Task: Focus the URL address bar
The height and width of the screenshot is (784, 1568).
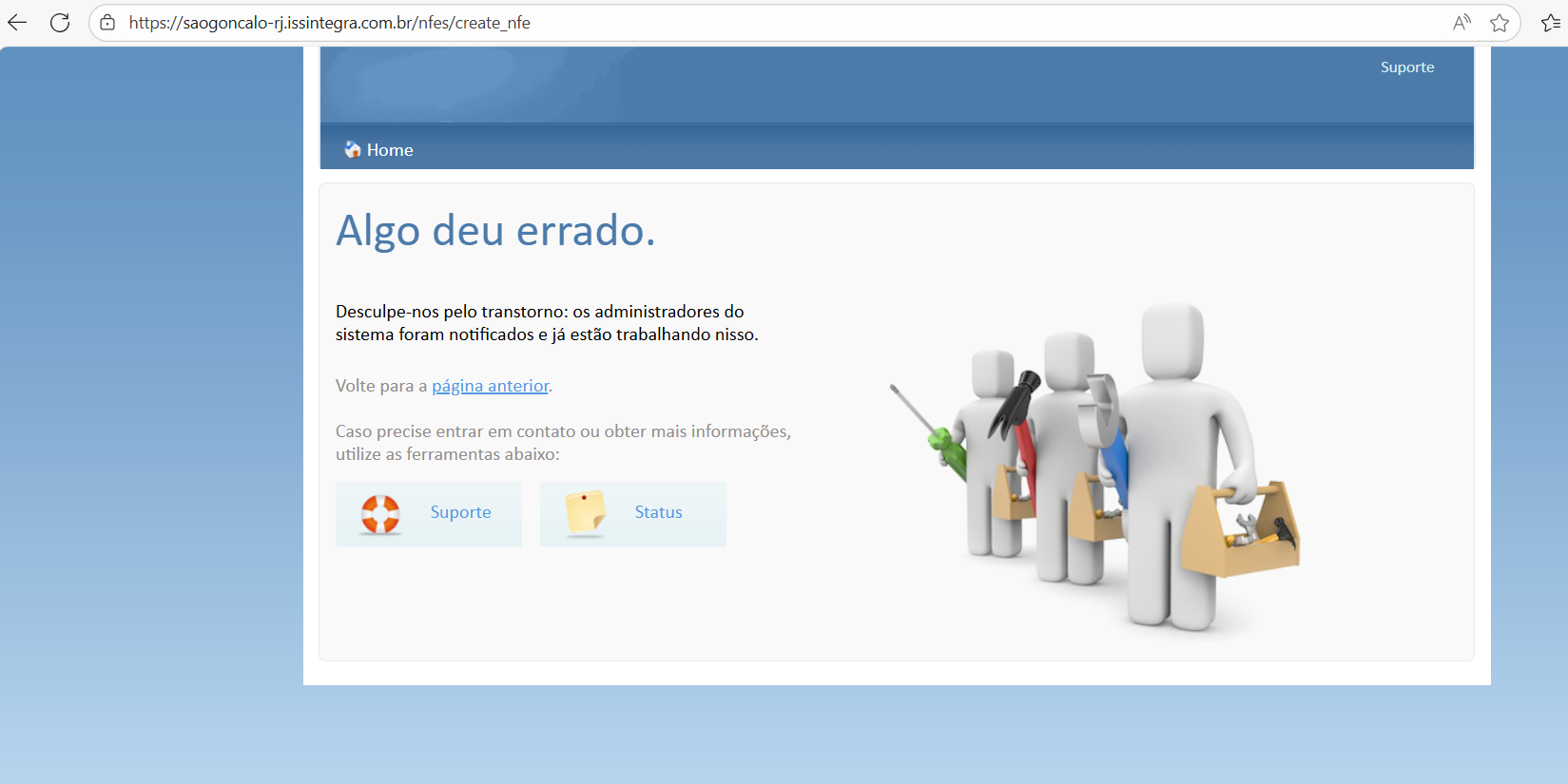Action: point(761,23)
